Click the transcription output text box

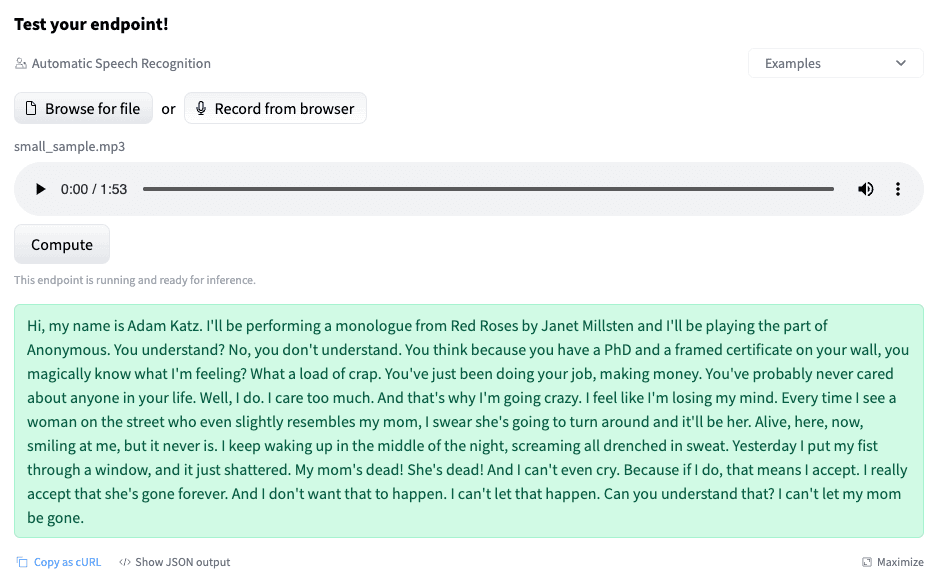tap(469, 421)
